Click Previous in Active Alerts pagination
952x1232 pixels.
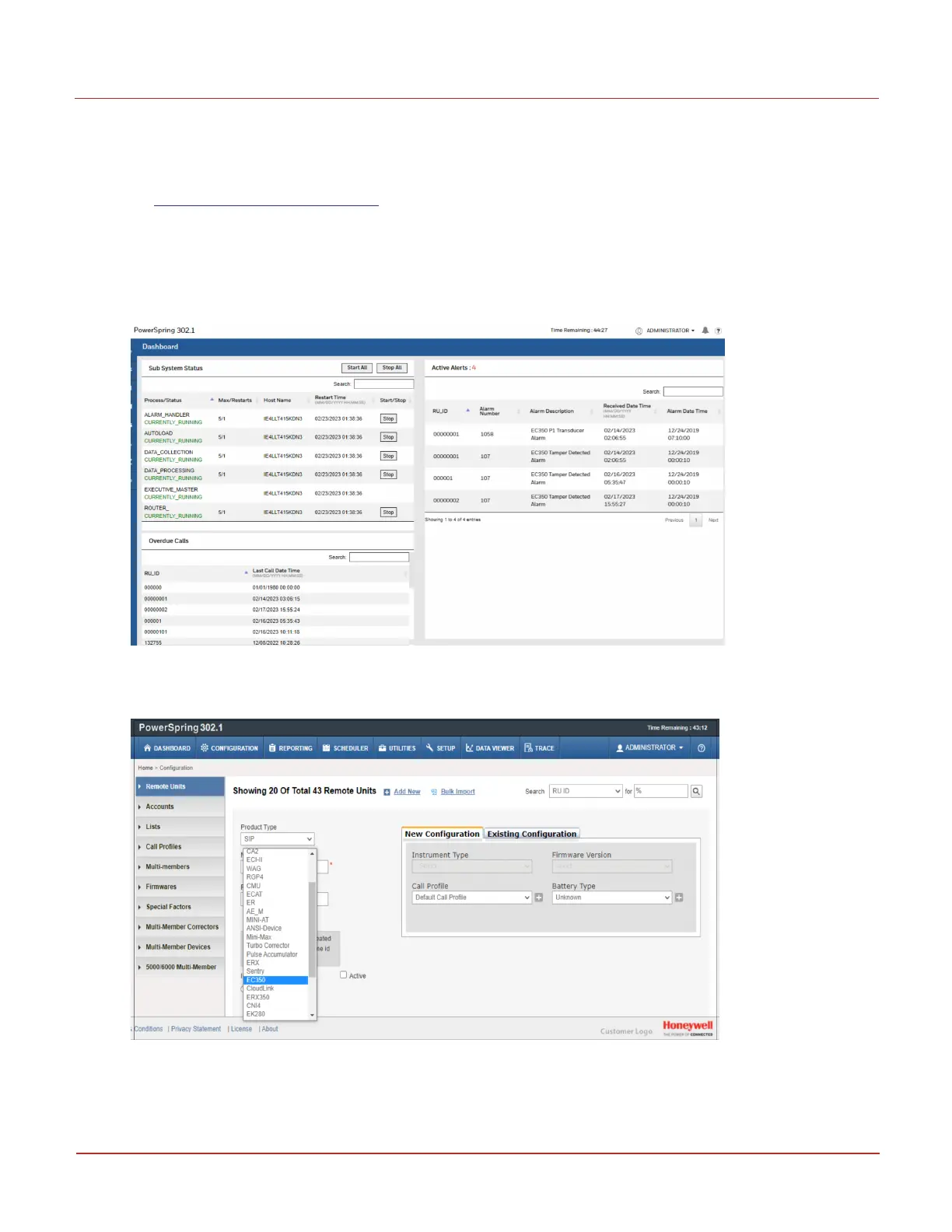tap(674, 520)
